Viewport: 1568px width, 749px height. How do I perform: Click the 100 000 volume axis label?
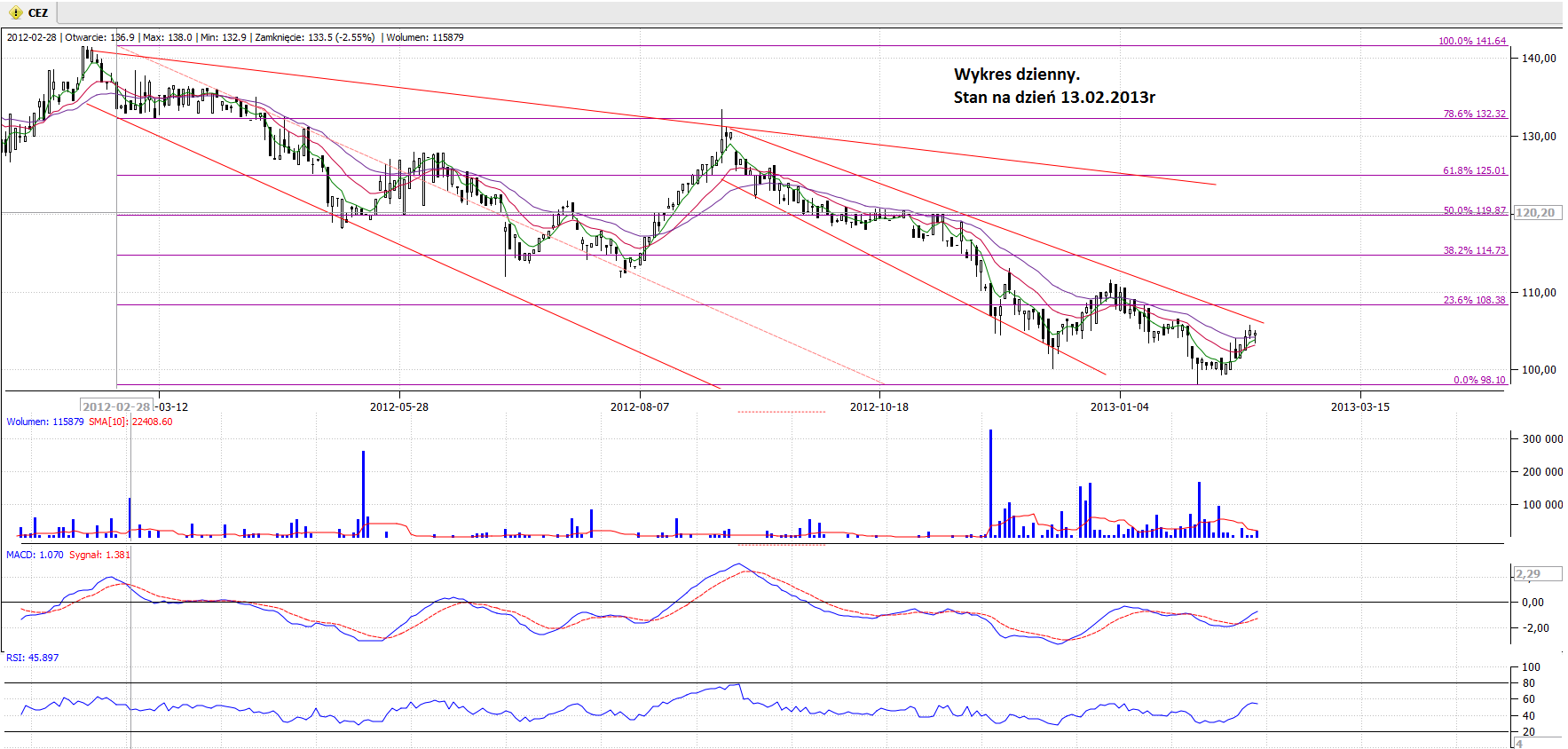(1542, 505)
